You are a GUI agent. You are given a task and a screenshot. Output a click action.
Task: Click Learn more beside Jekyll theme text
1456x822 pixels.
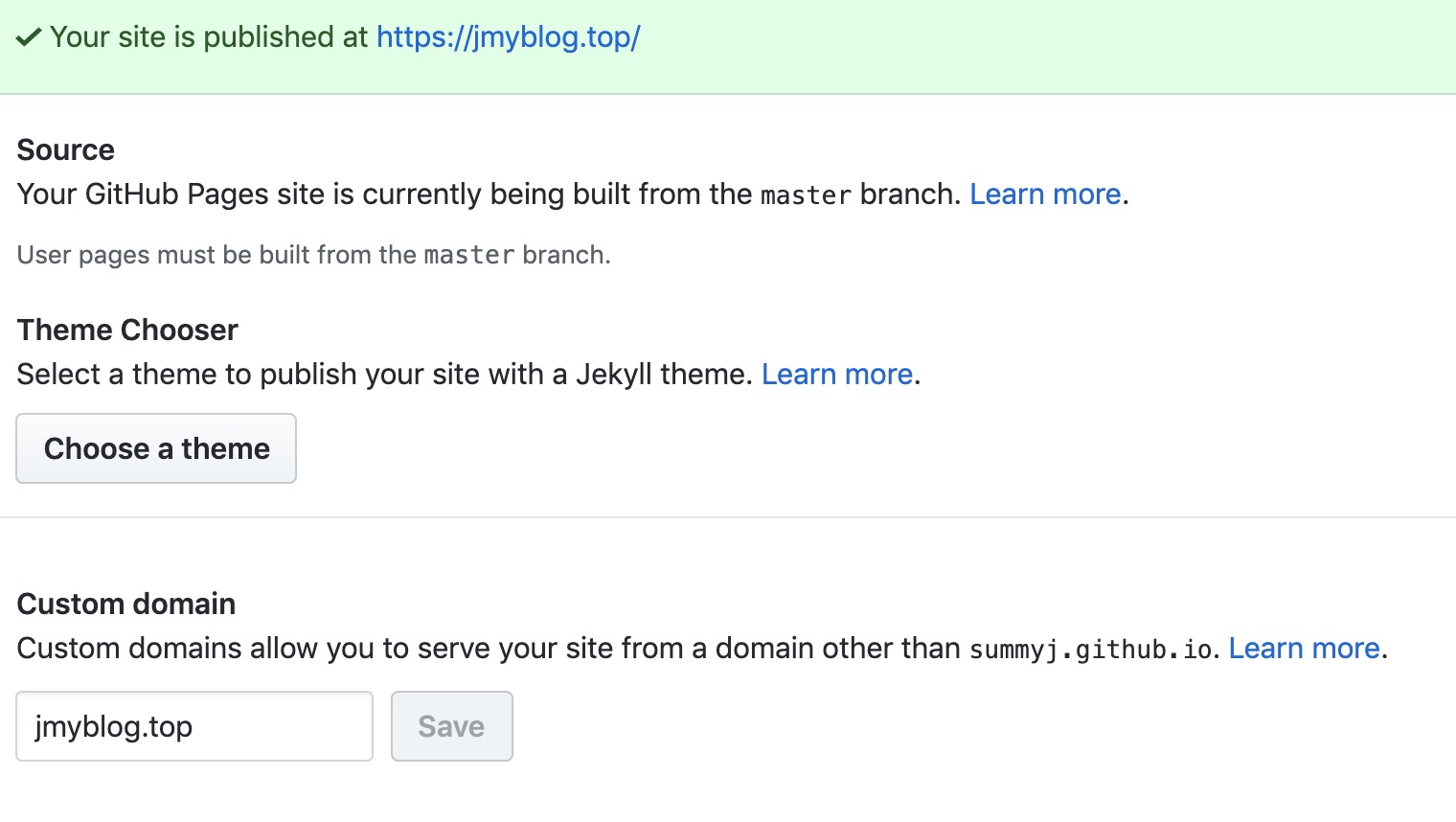836,375
